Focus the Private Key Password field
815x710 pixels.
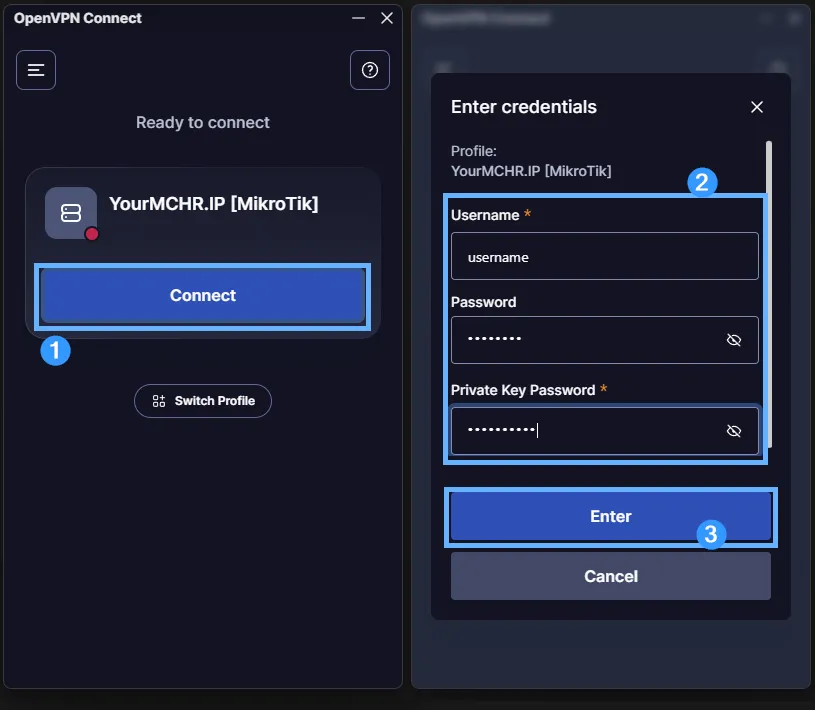(x=604, y=431)
